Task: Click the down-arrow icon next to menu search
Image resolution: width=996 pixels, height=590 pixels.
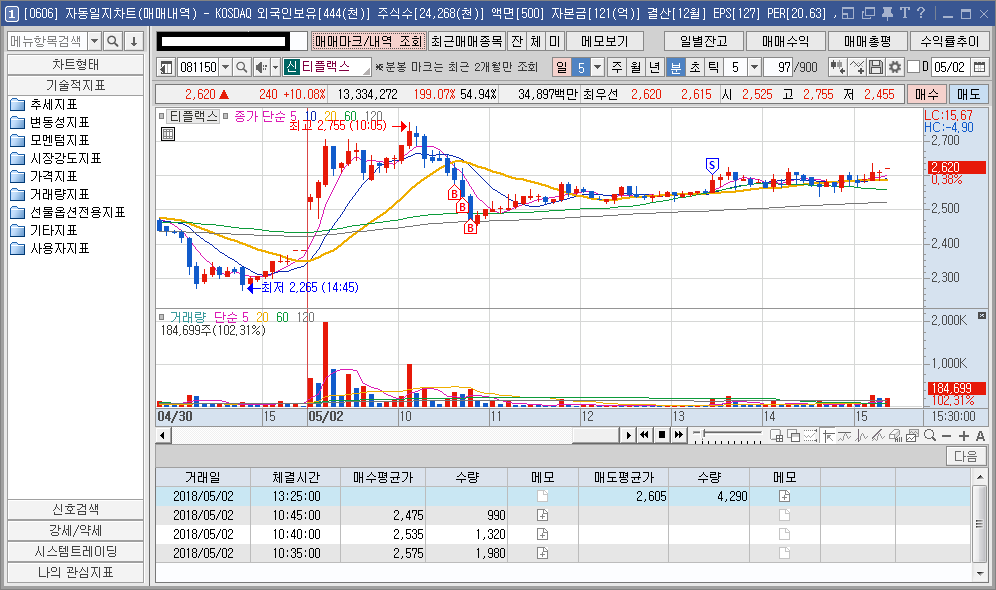Action: (133, 42)
